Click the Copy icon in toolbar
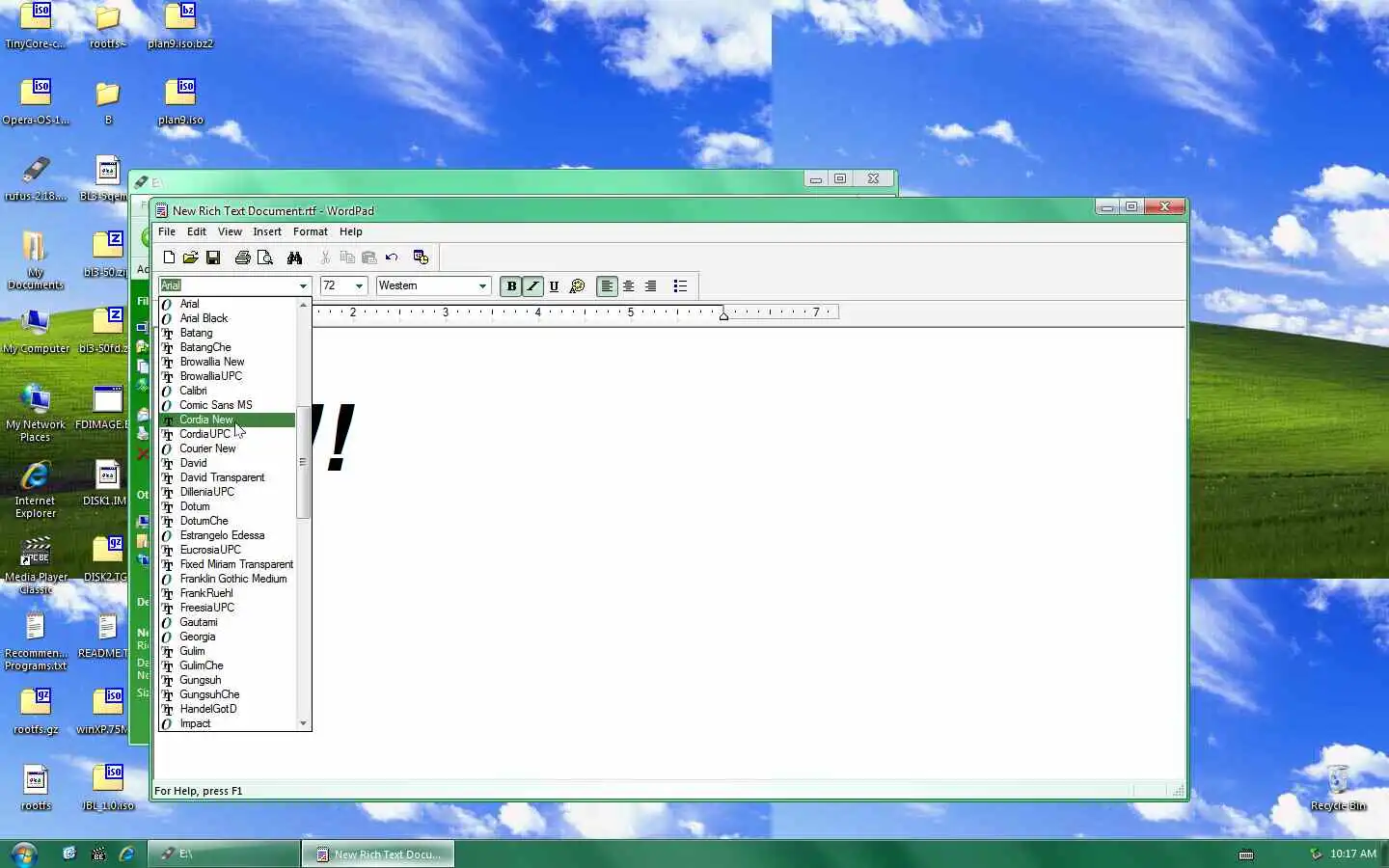Screen dimensions: 1389x868 click(x=347, y=258)
